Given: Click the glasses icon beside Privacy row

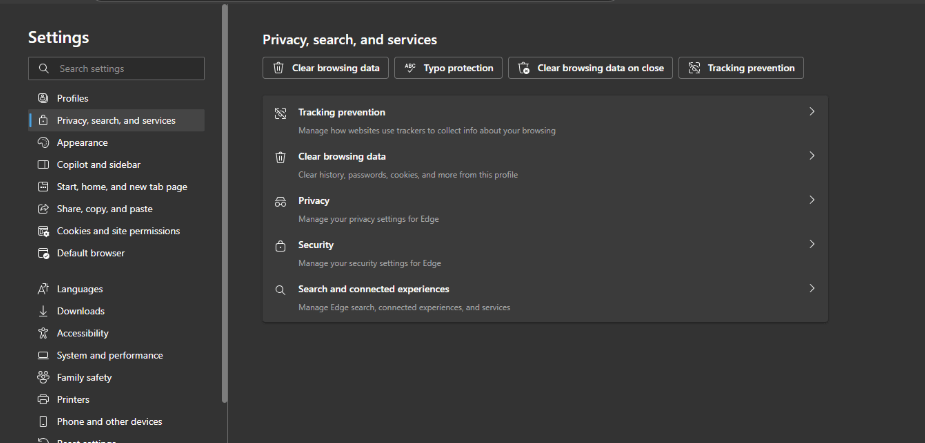Looking at the screenshot, I should (x=280, y=202).
